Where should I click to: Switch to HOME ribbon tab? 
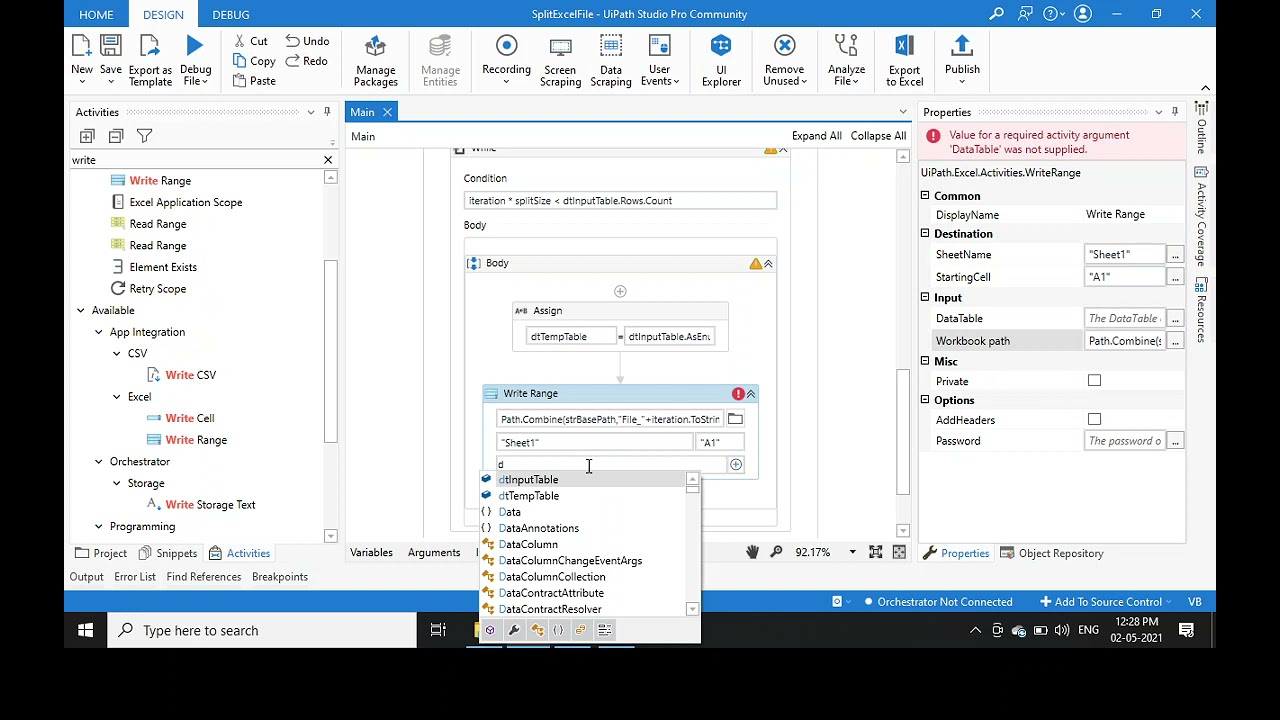coord(96,14)
